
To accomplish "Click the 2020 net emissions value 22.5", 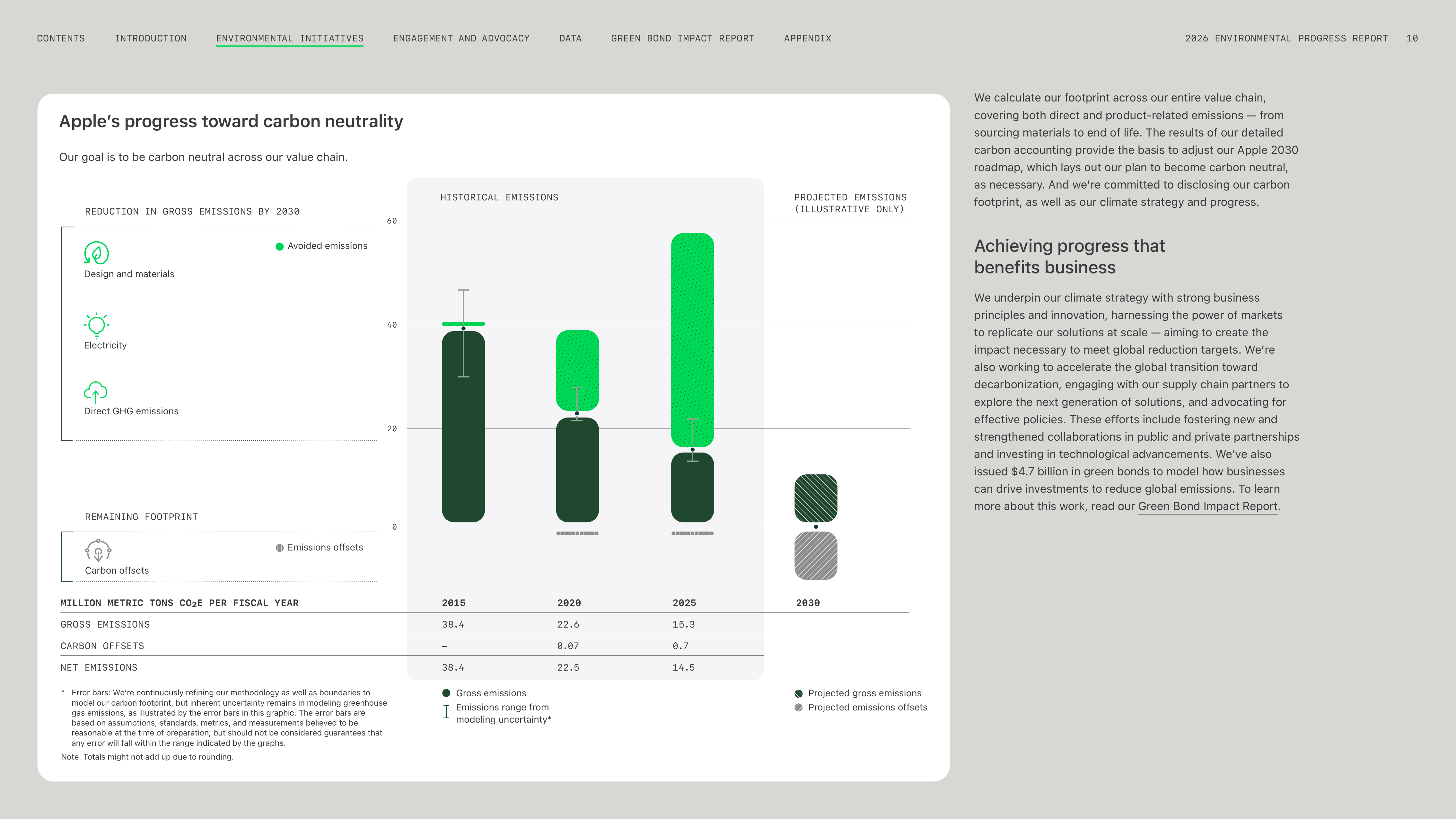I will [568, 667].
